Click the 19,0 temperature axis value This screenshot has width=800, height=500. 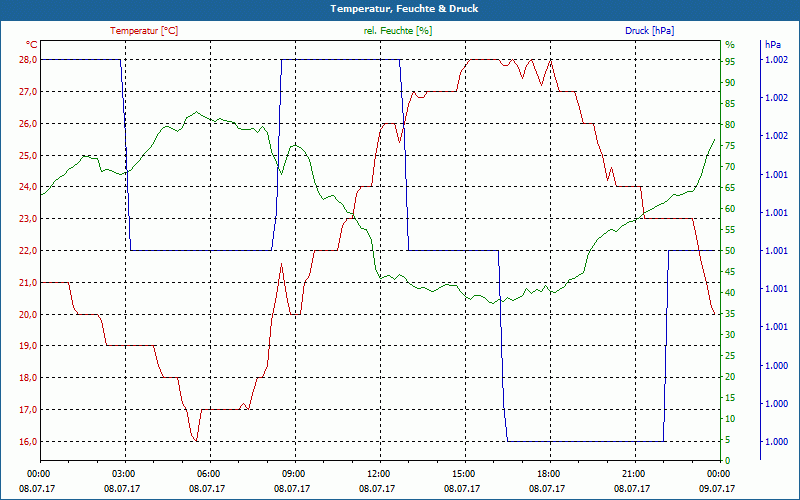click(28, 346)
